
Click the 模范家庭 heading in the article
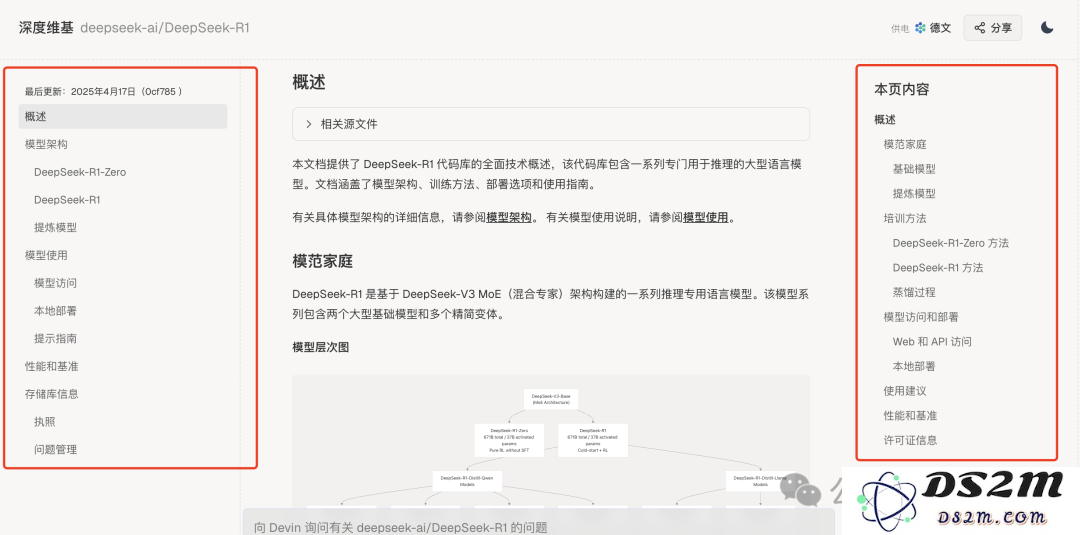click(x=323, y=262)
